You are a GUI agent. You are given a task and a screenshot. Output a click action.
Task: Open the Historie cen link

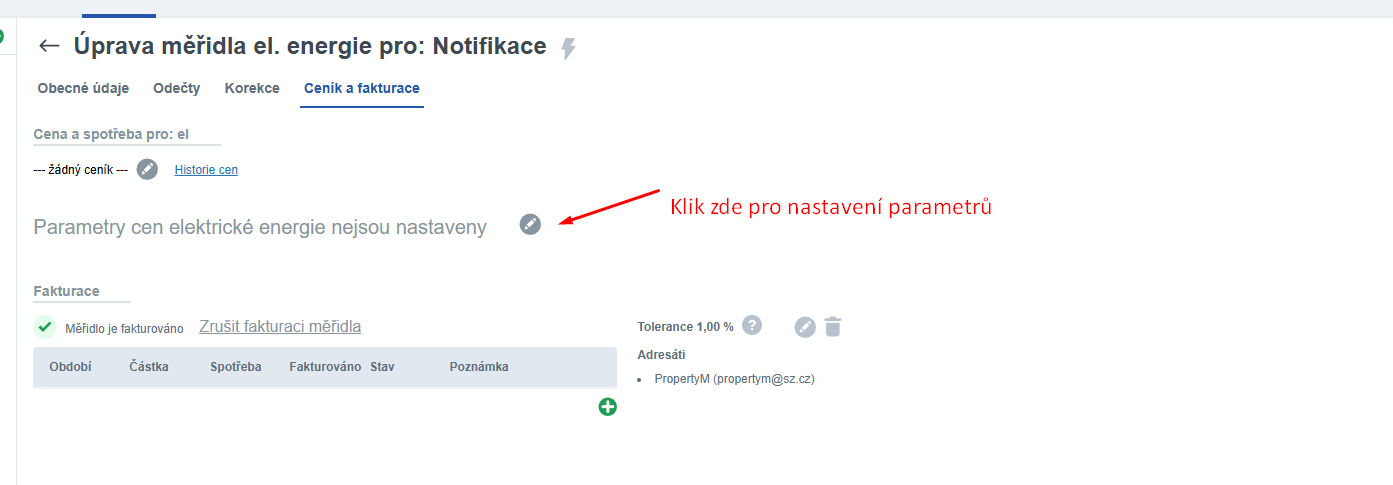(206, 170)
